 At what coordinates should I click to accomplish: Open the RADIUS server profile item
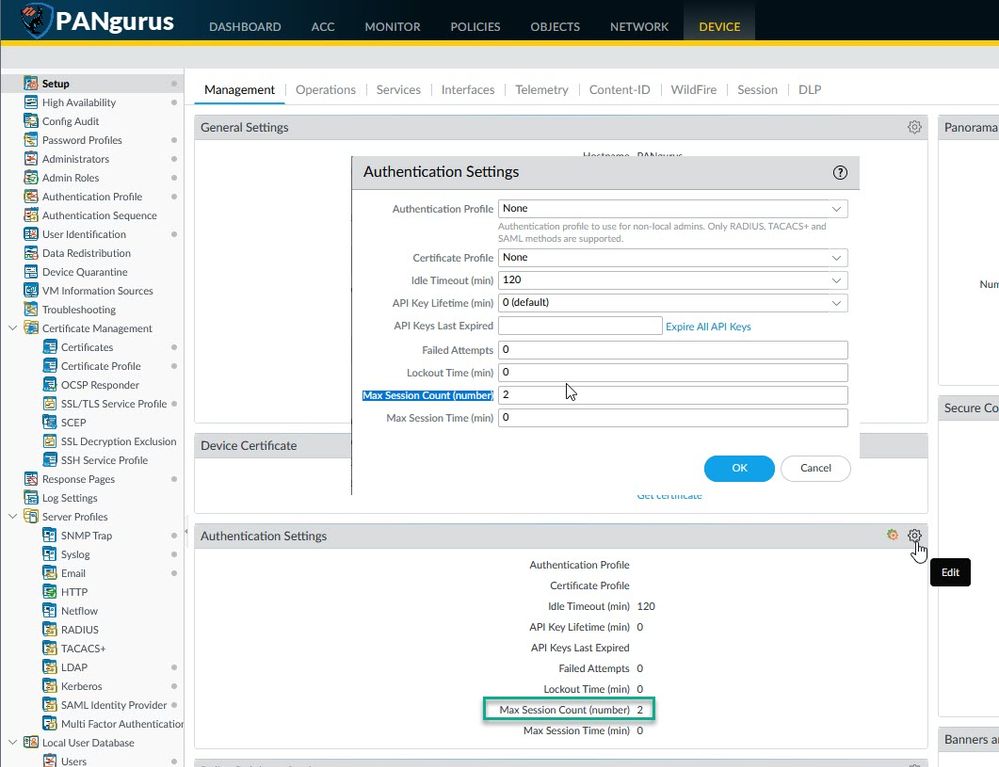point(79,629)
